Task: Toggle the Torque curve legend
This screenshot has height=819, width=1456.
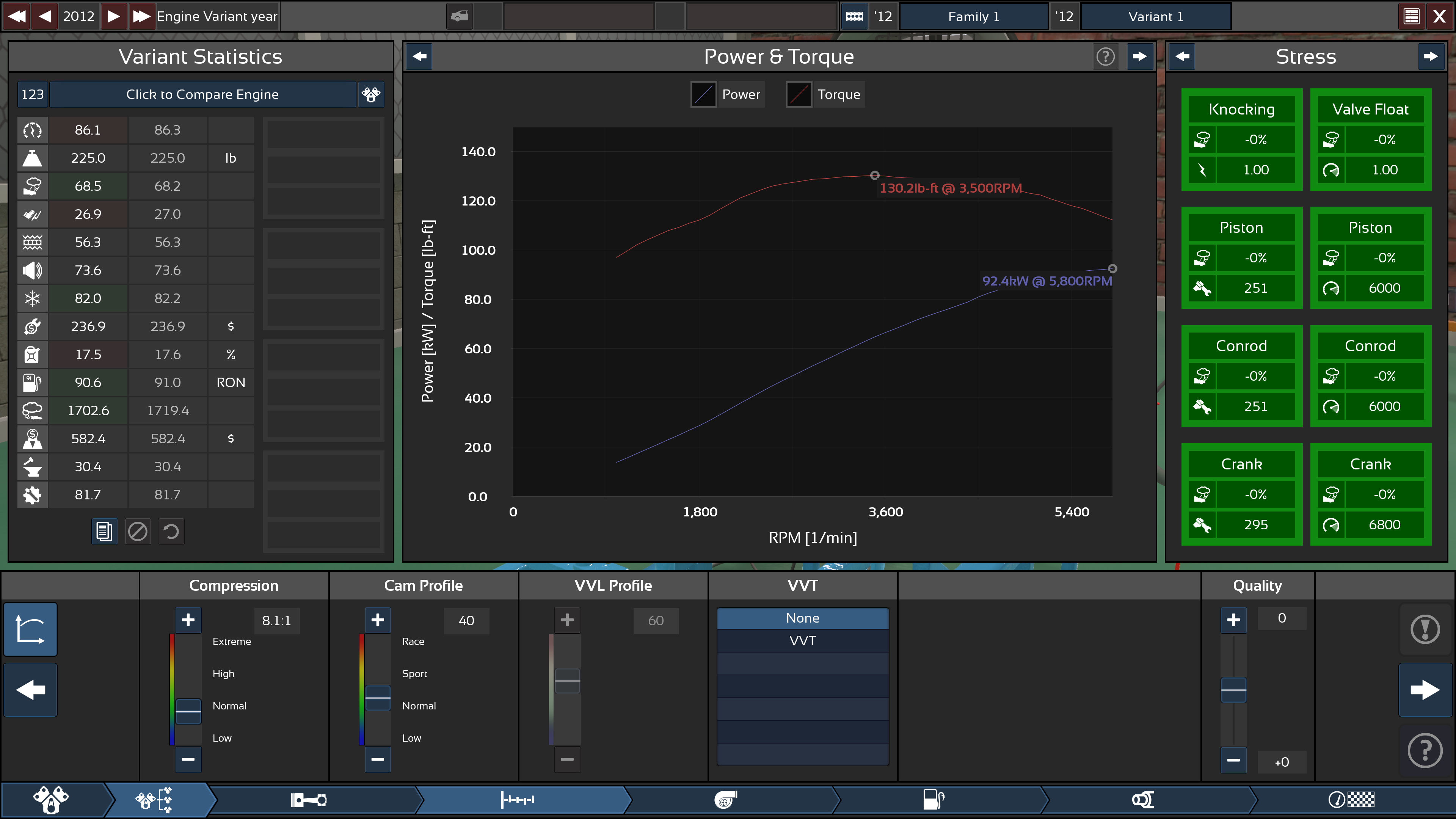Action: pos(825,94)
